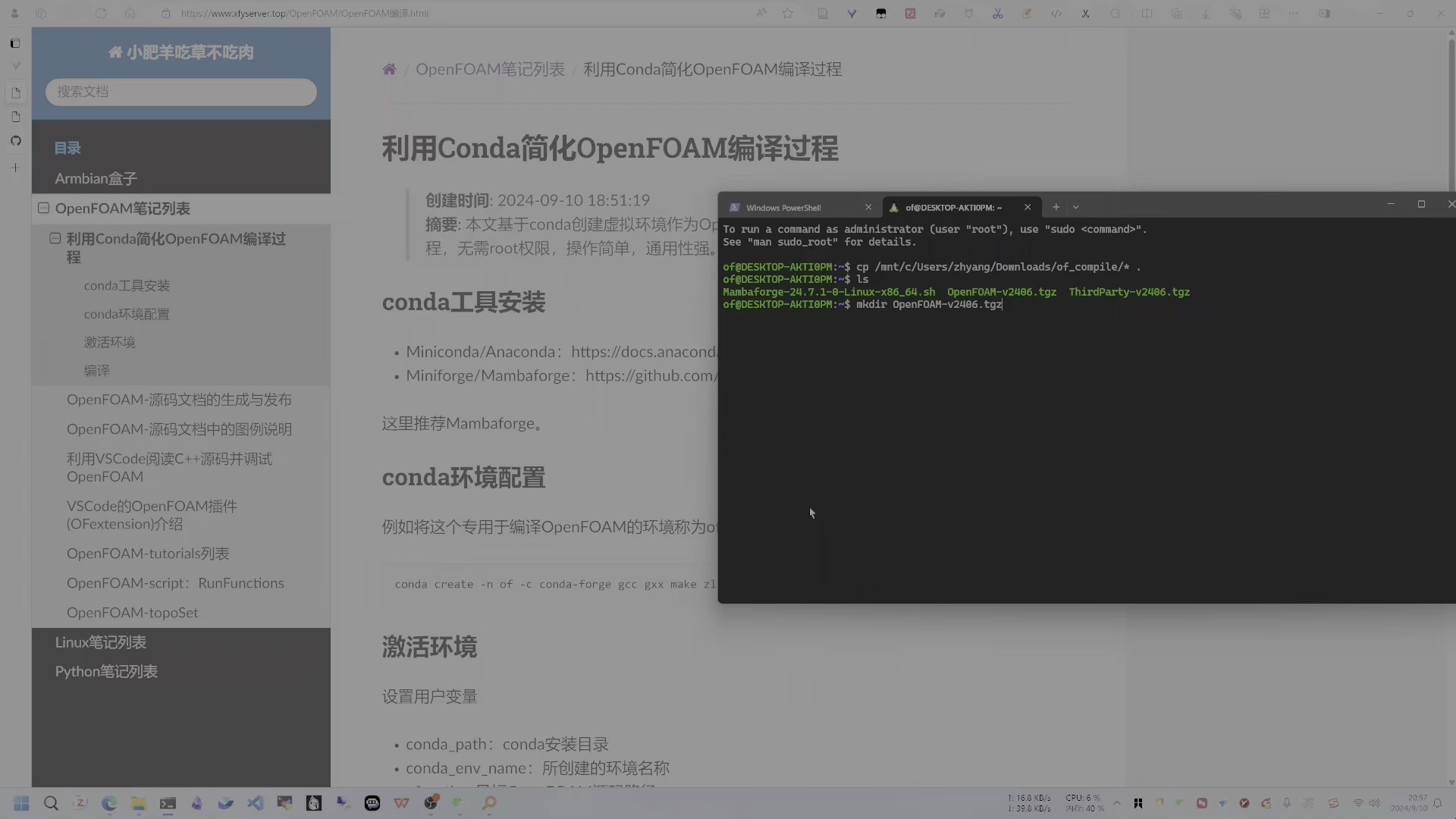Screen dimensions: 1456x819
Task: Click the browser refresh icon
Action: pos(101,14)
